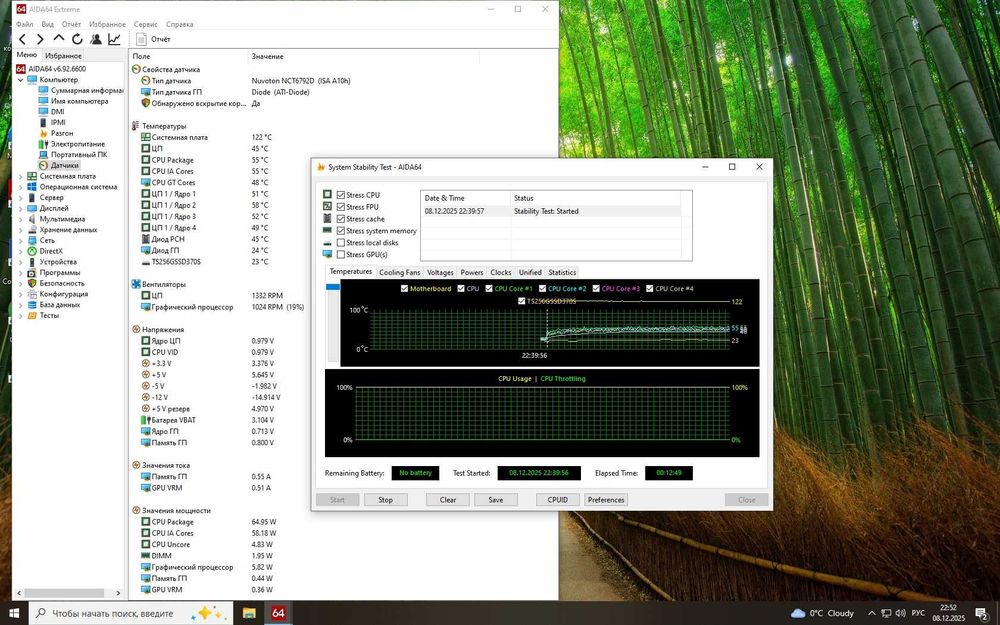Refresh the sensor page with the refresh icon
Viewport: 1000px width, 625px height.
tap(77, 40)
